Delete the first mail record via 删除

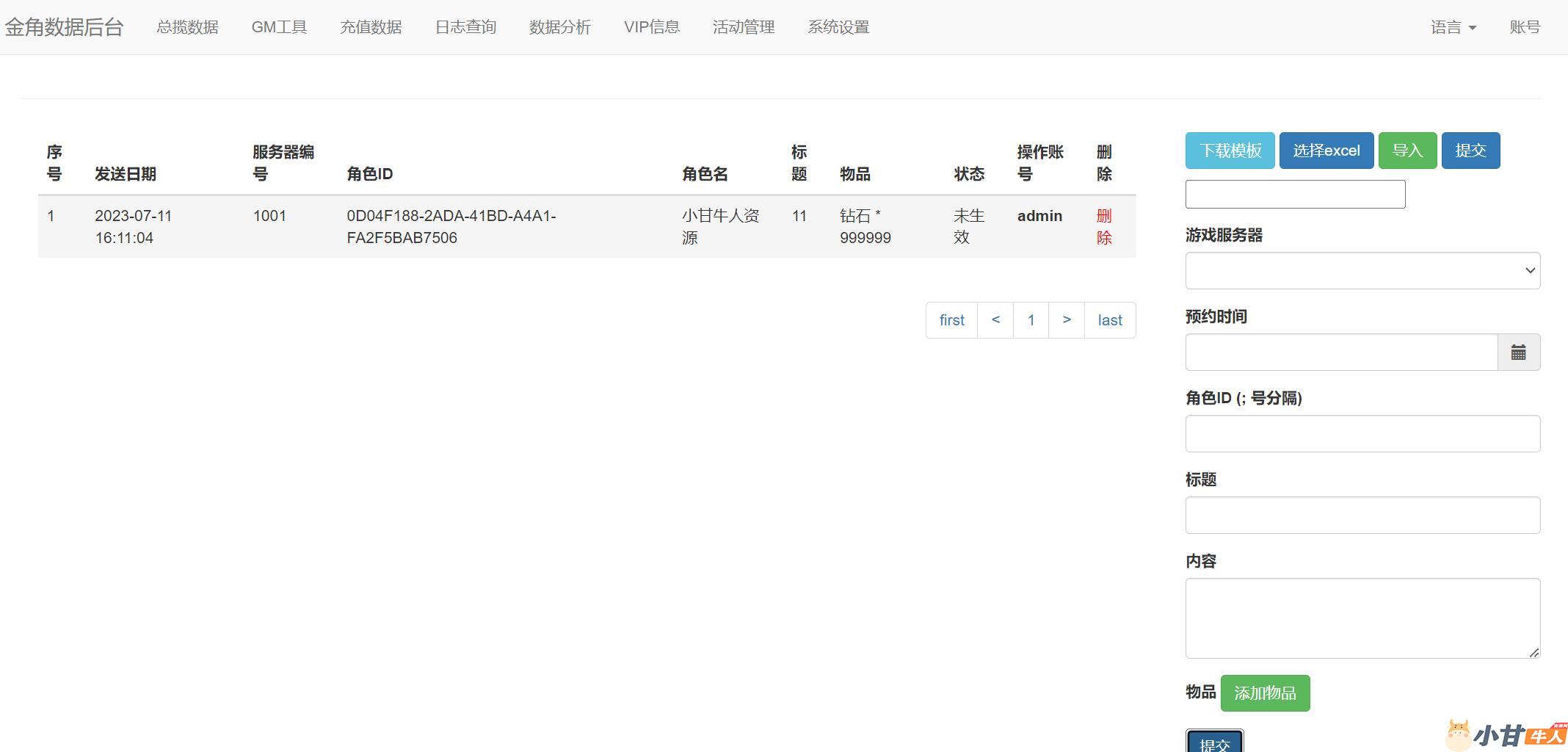[x=1103, y=226]
